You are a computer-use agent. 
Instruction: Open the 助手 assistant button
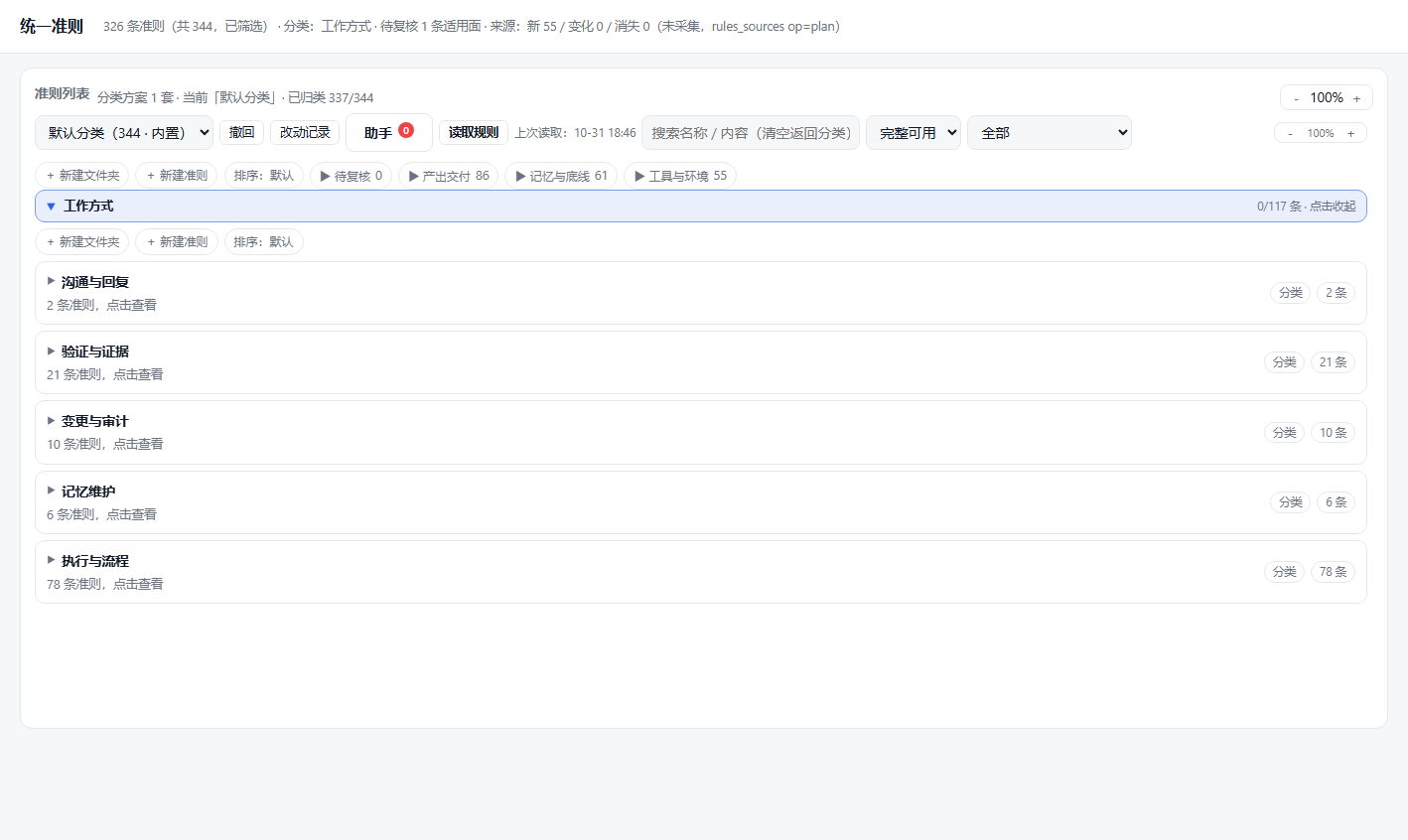[389, 132]
